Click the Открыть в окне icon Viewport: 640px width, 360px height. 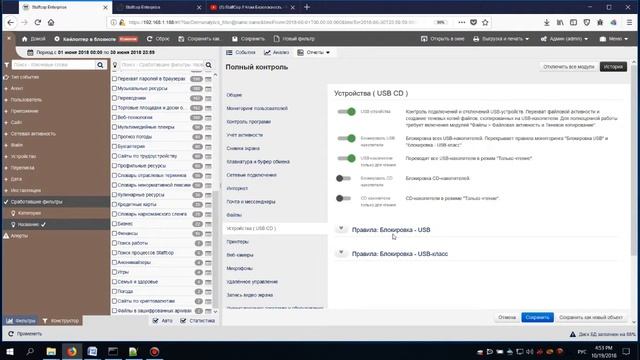(424, 39)
